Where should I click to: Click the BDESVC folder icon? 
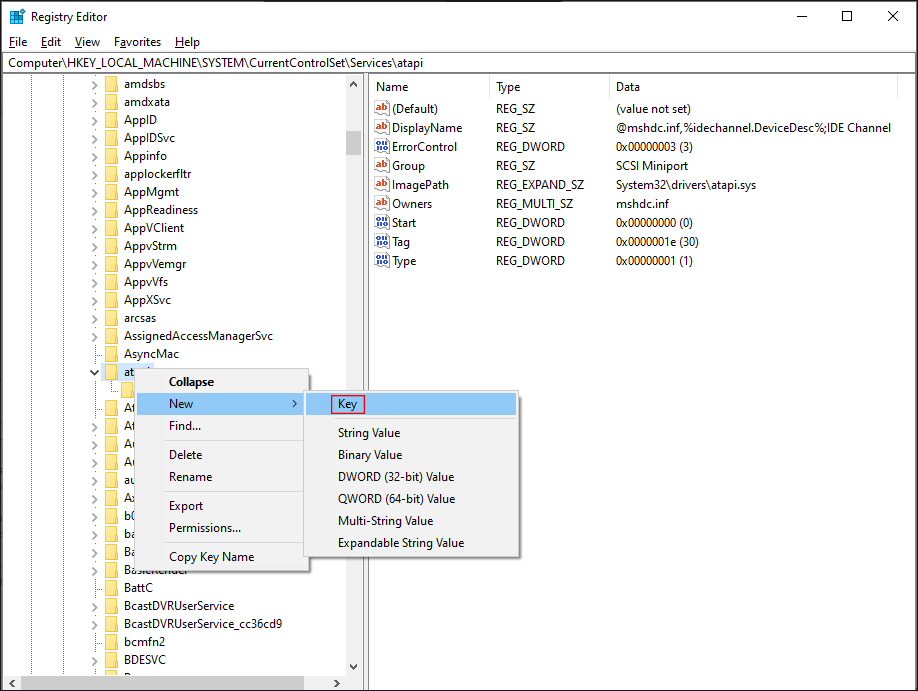point(111,660)
